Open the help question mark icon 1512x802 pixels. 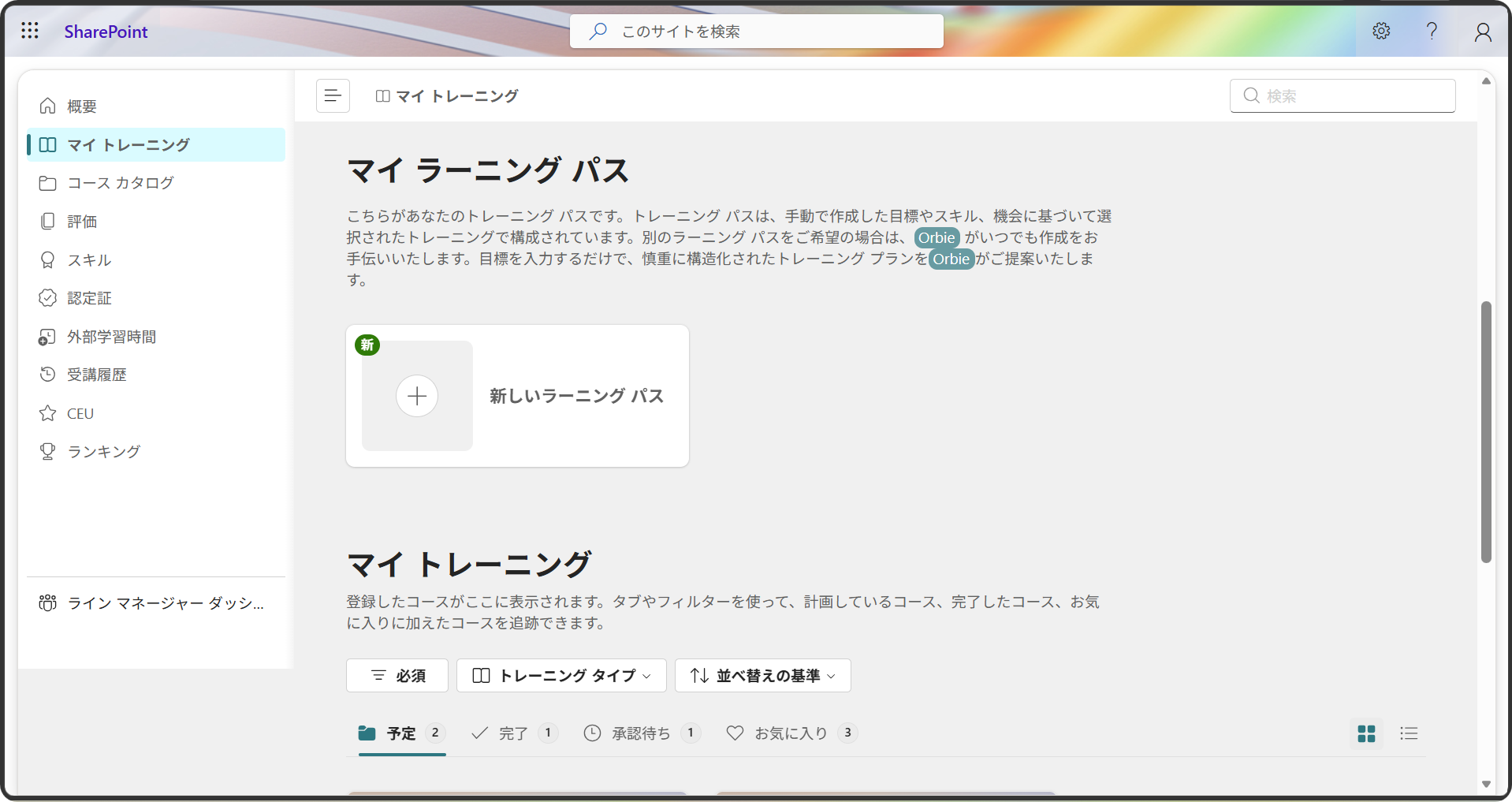pos(1432,31)
